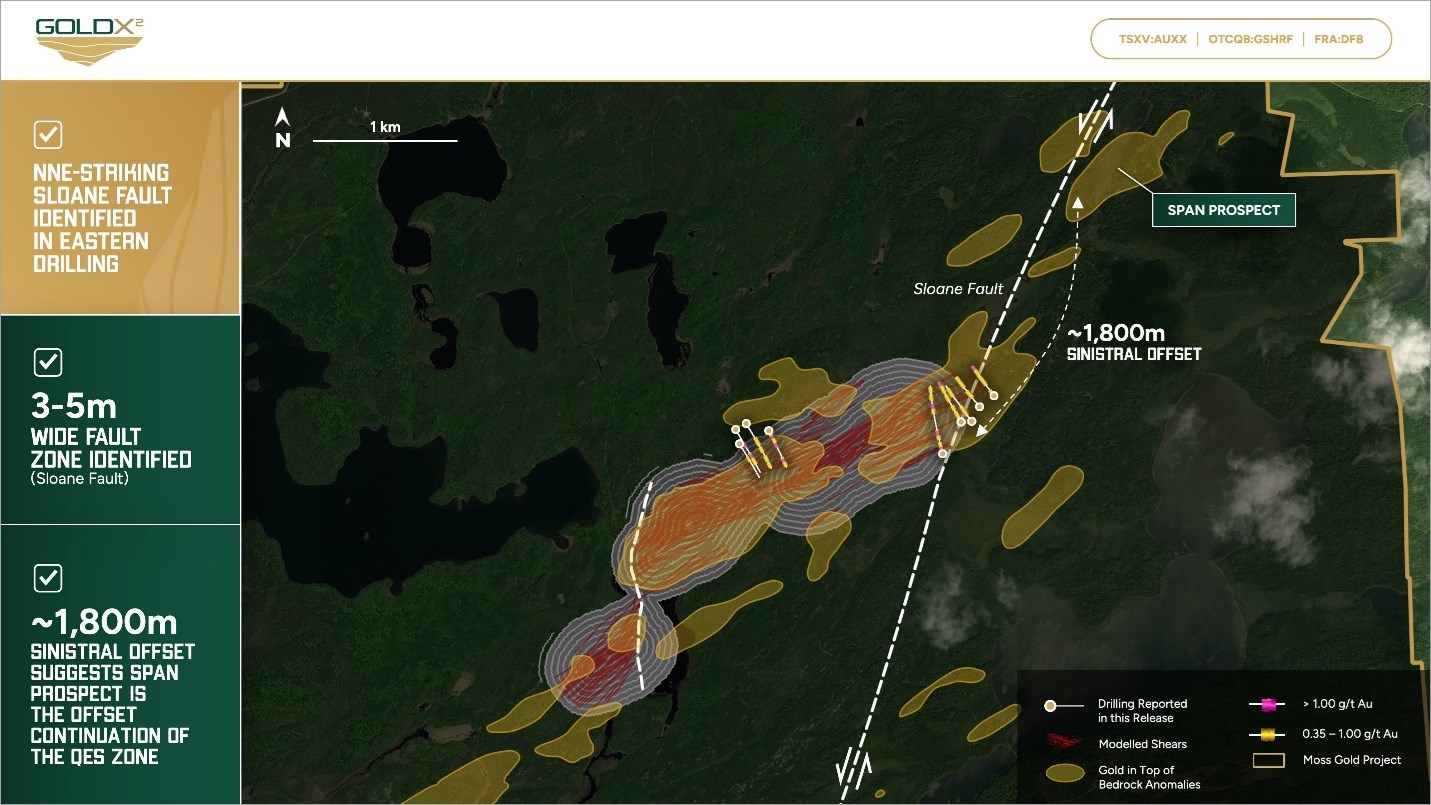Toggle checkbox above ~1,800m sinistral offset panel
1431x805 pixels.
(x=48, y=577)
